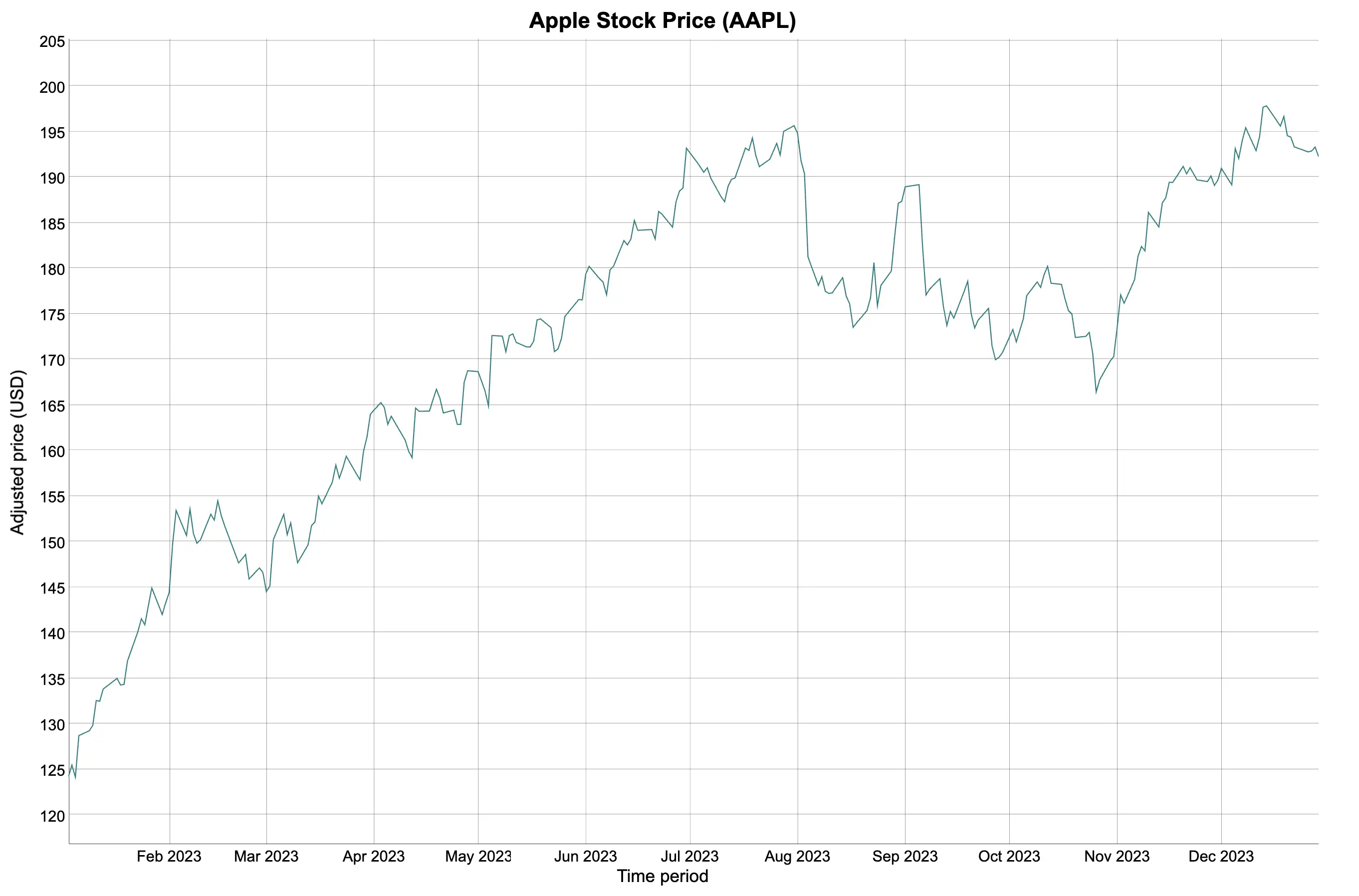Click the '180' y-axis tick value
The image size is (1359, 896).
point(52,269)
